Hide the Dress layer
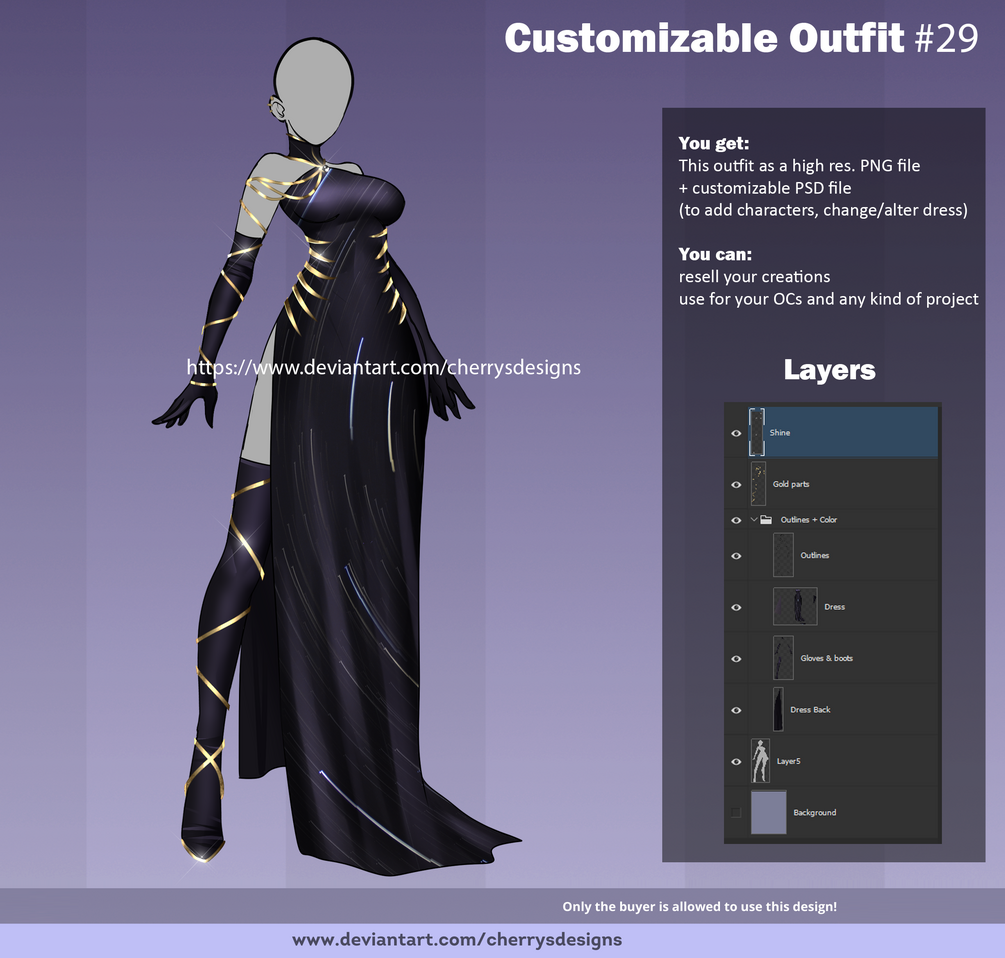Viewport: 1005px width, 958px height. pos(736,607)
